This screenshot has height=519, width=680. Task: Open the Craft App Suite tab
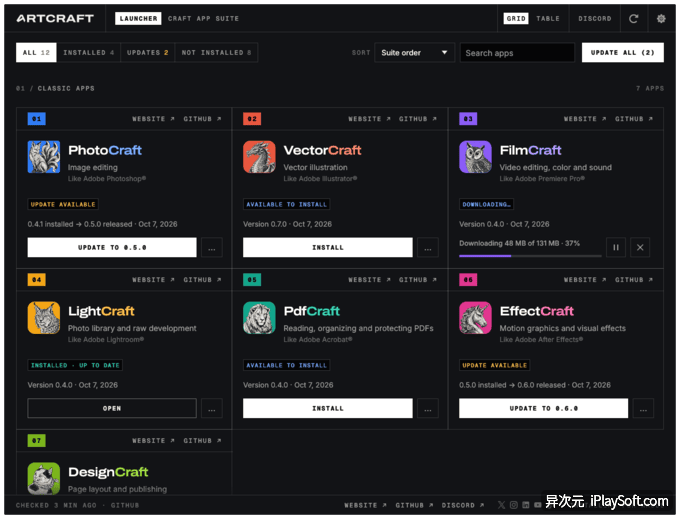[203, 19]
